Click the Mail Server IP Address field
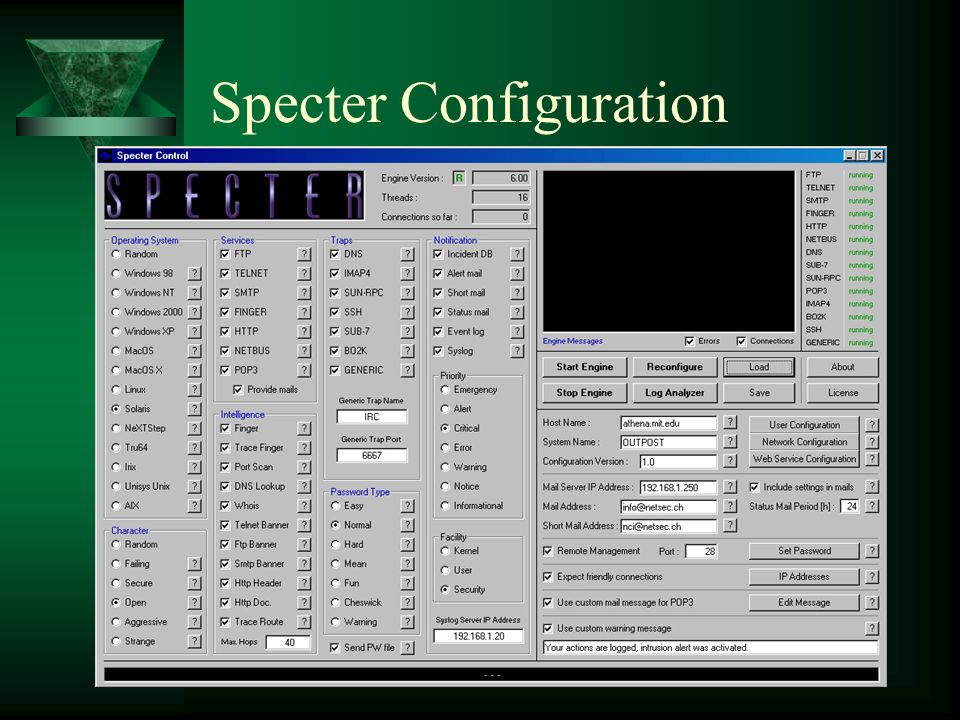The image size is (960, 720). tap(678, 487)
